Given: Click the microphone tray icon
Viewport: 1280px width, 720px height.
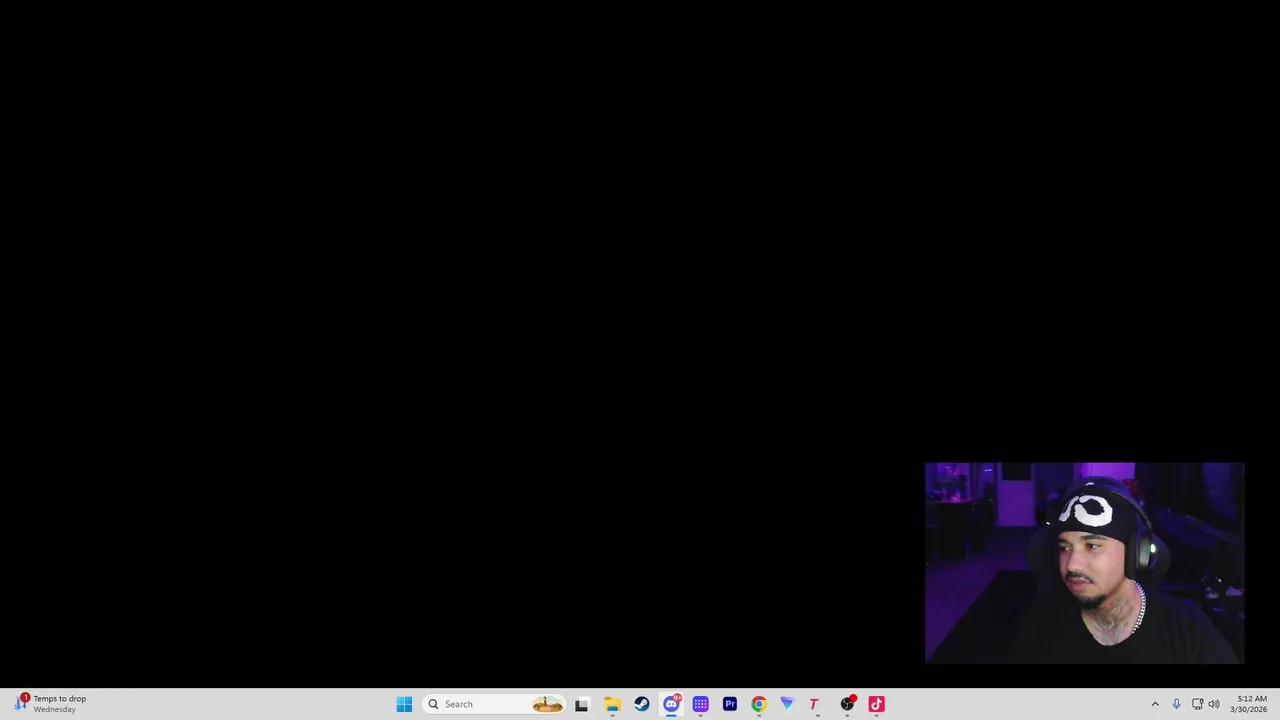Looking at the screenshot, I should 1176,704.
